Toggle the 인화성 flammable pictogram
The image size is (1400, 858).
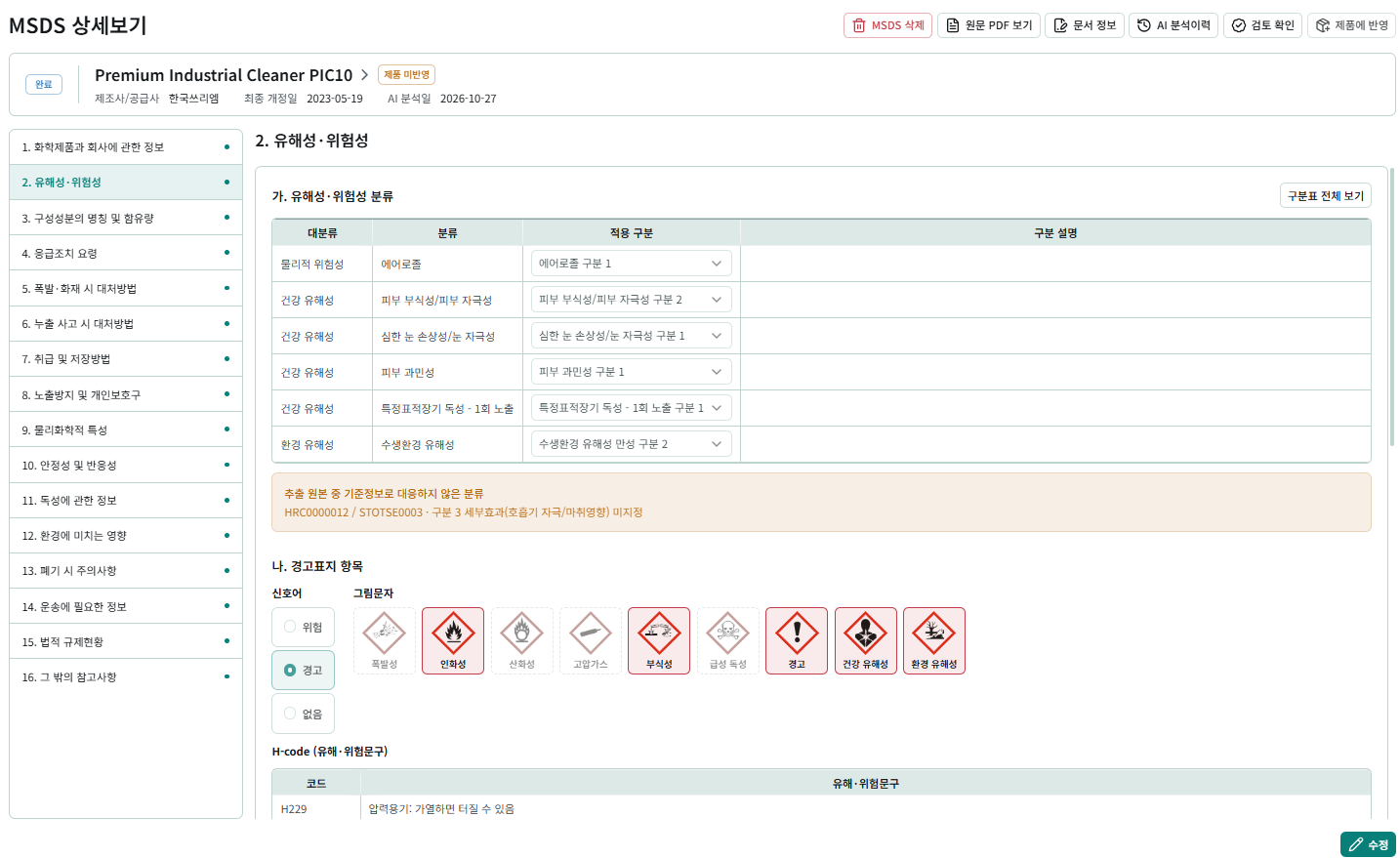453,640
